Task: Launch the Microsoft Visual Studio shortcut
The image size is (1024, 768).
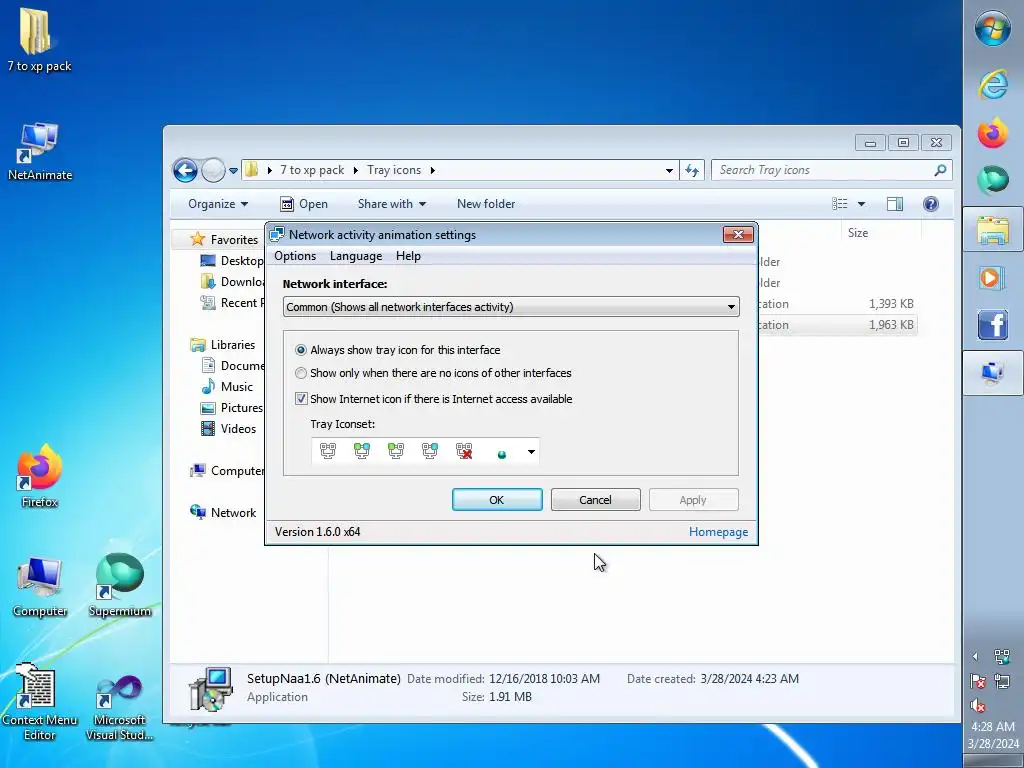Action: click(x=120, y=707)
